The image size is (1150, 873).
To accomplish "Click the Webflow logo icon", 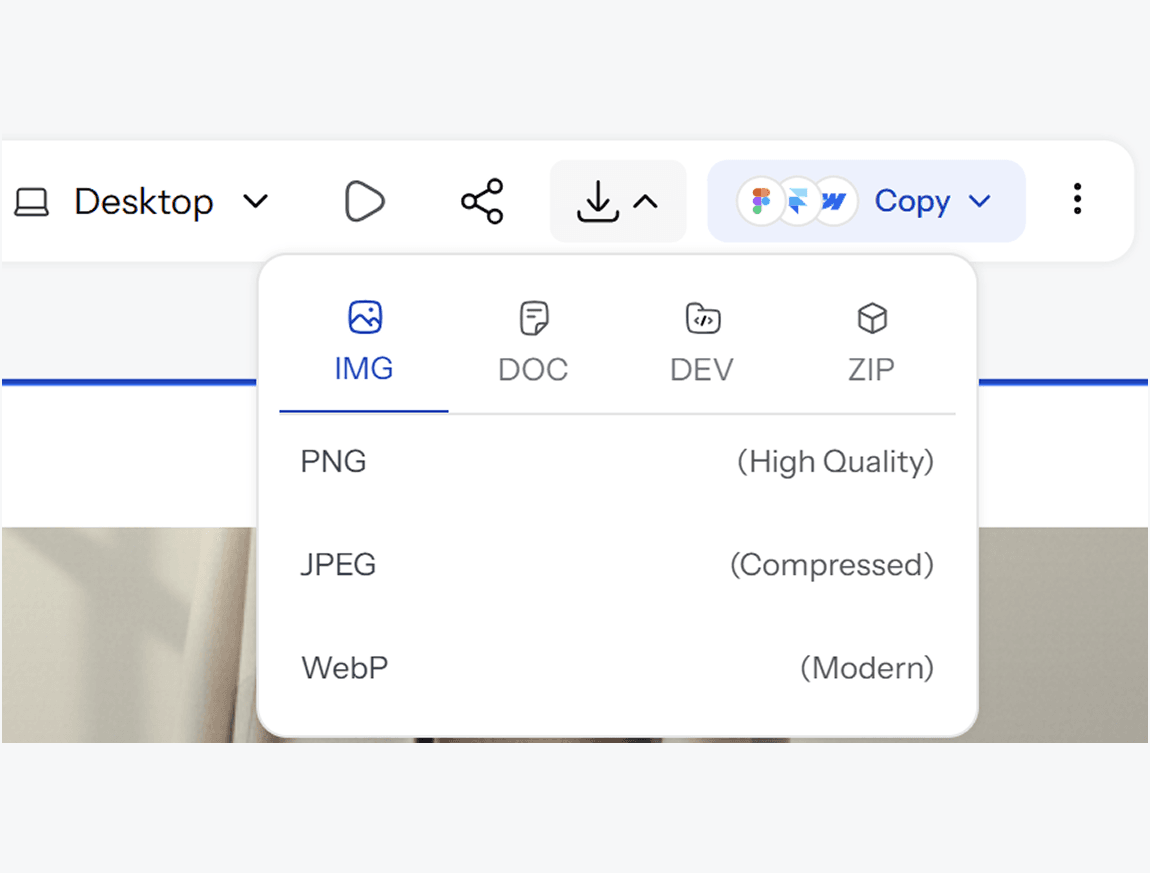I will coord(835,201).
